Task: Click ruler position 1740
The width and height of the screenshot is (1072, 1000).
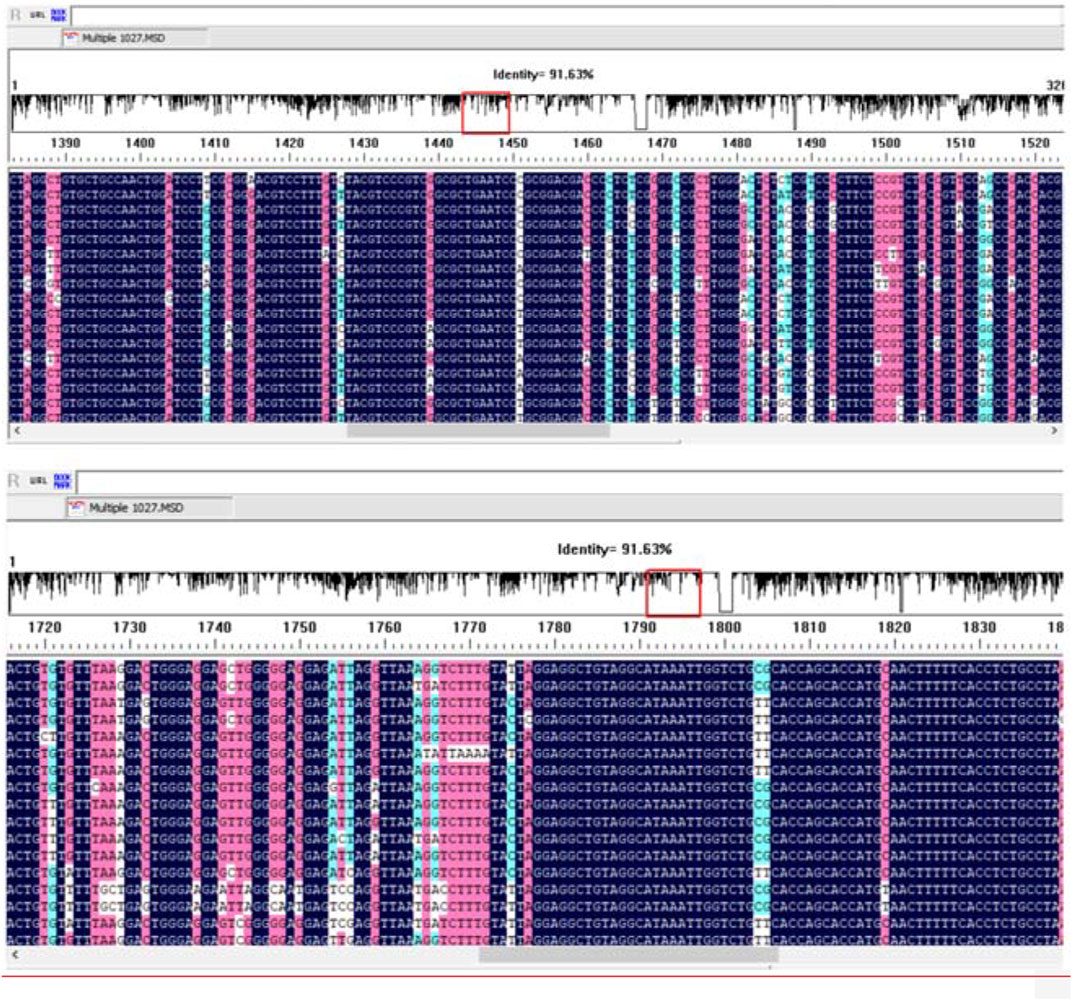Action: 214,627
